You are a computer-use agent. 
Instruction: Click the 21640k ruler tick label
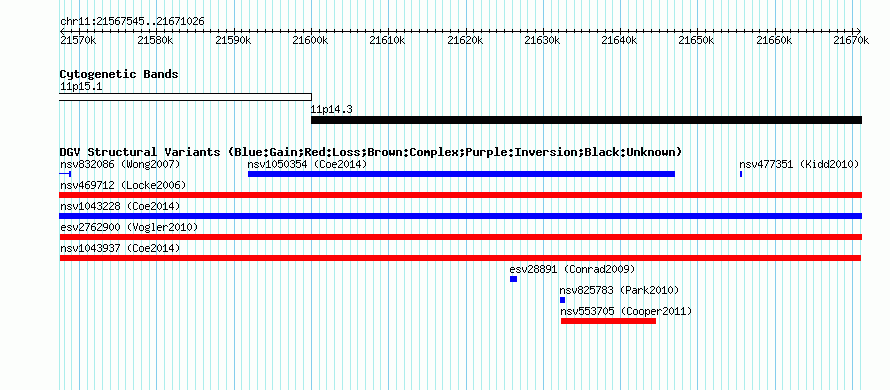pos(620,40)
